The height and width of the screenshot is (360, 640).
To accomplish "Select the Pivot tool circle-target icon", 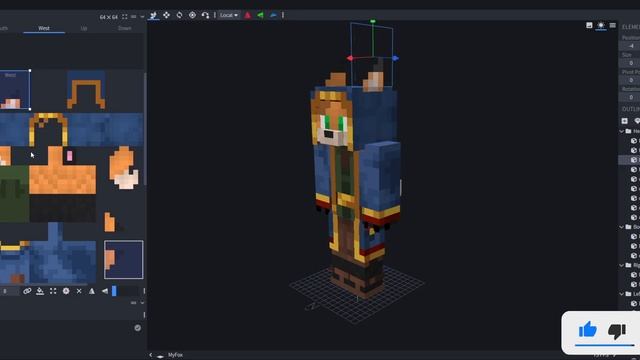I will tap(192, 15).
